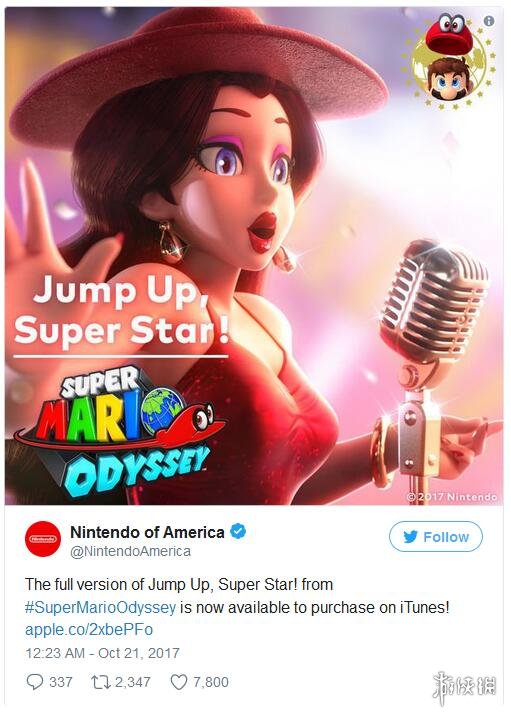Click the 7,800 likes count
Image resolution: width=511 pixels, height=716 pixels.
click(x=211, y=682)
